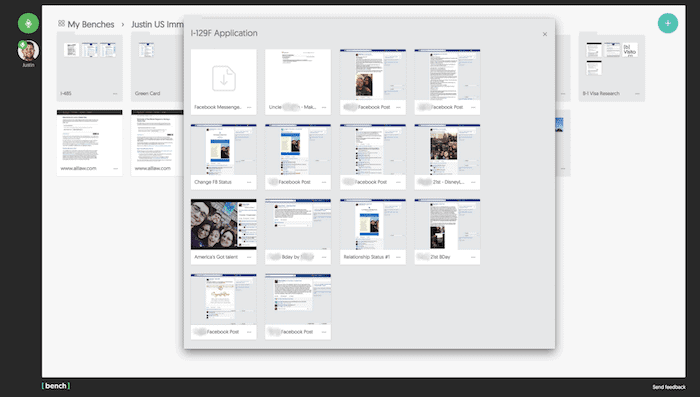
Task: Add new item with teal plus button
Action: point(668,23)
